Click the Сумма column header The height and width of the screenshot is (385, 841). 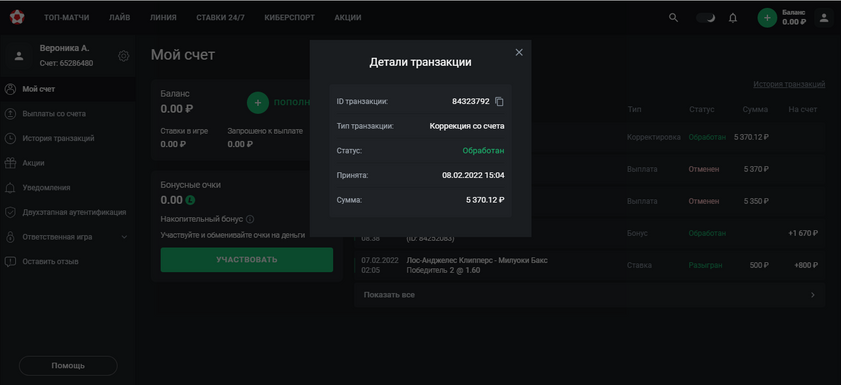click(x=755, y=109)
